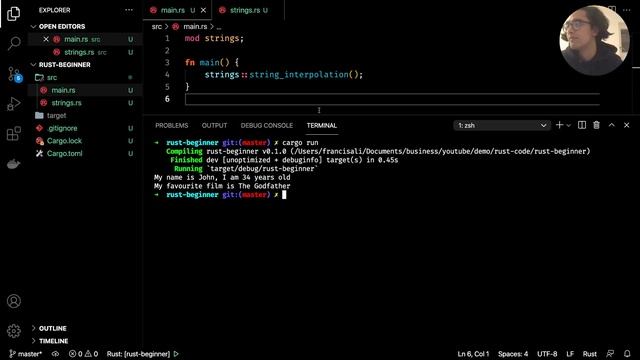
Task: Click Spaces: 4 indentation setting
Action: (x=513, y=354)
